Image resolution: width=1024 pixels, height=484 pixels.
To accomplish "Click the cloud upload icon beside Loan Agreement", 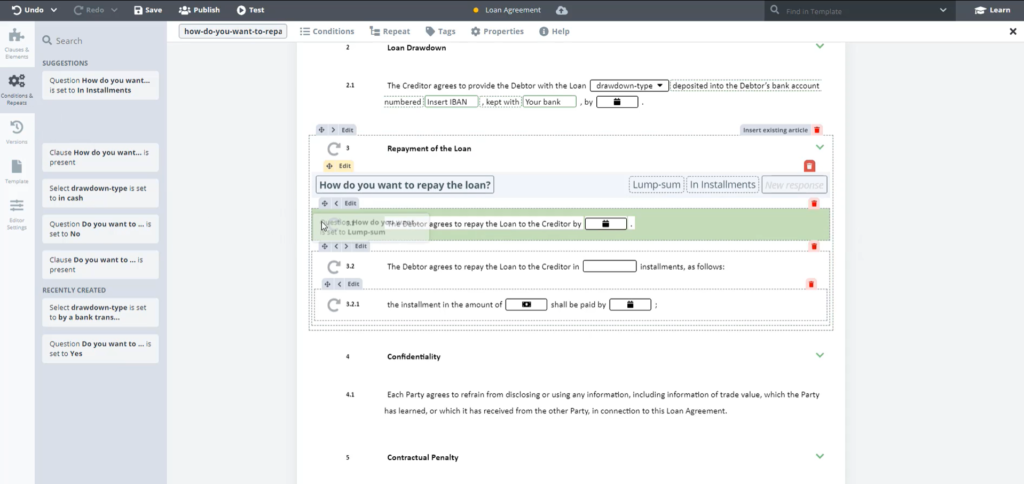I will (x=562, y=10).
